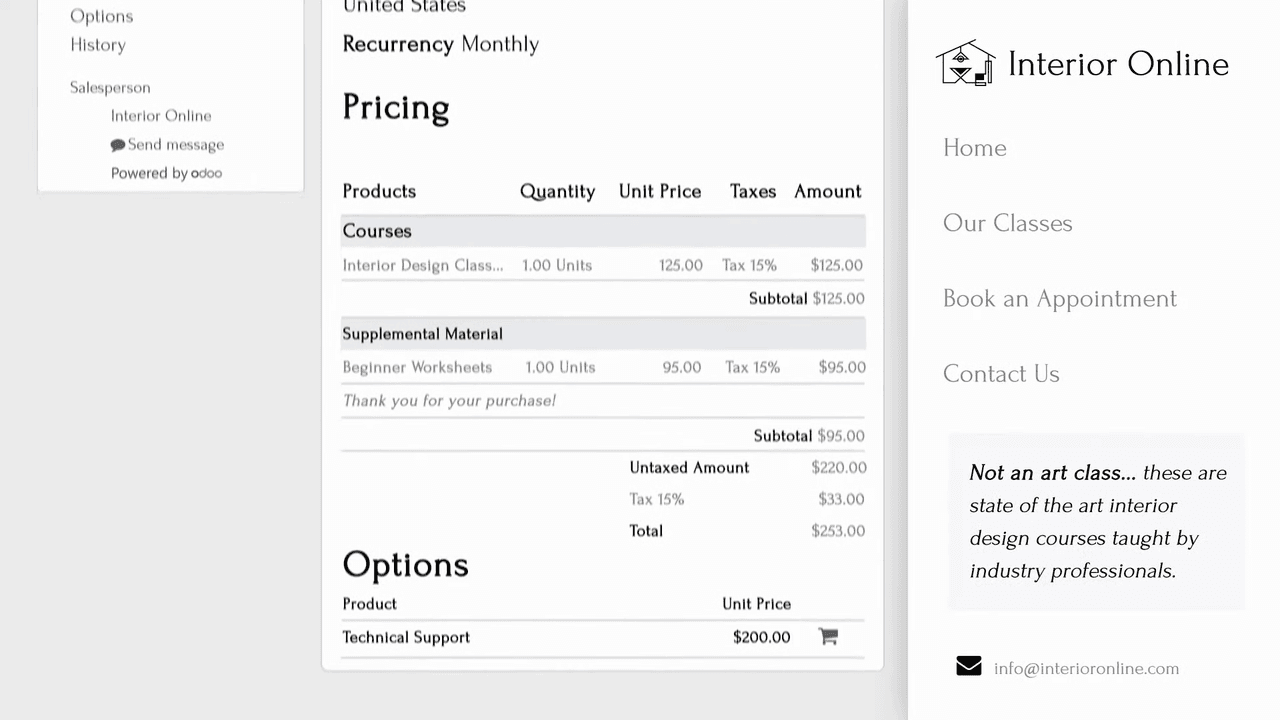Viewport: 1280px width, 720px height.
Task: Select the Interior Design Class product row
Action: coord(422,265)
